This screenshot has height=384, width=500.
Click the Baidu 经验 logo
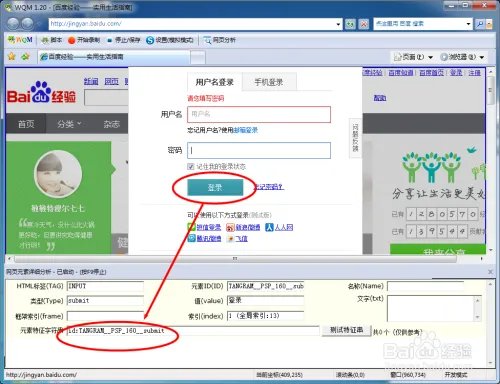click(x=41, y=93)
